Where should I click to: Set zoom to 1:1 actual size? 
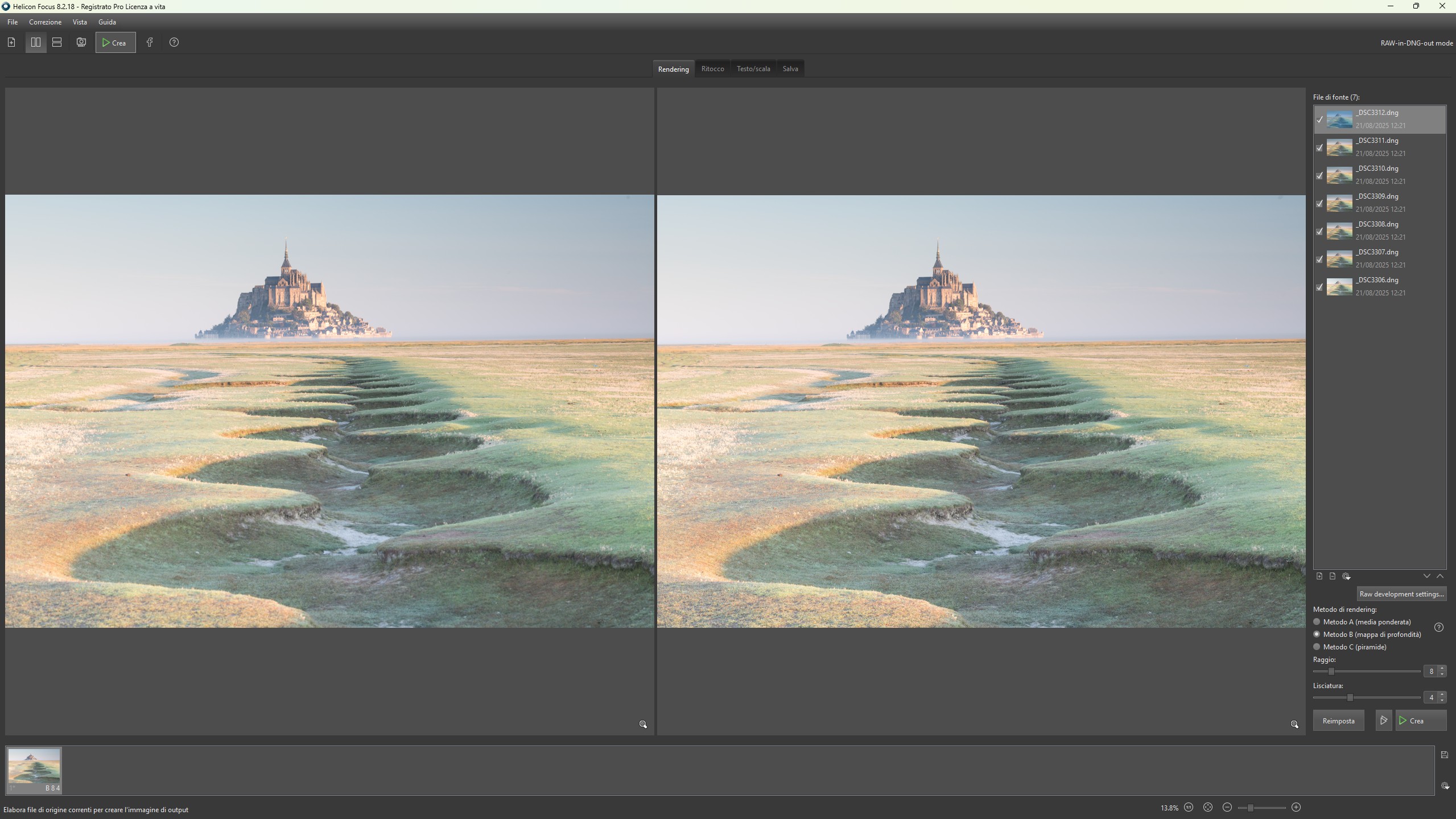pos(1189,808)
